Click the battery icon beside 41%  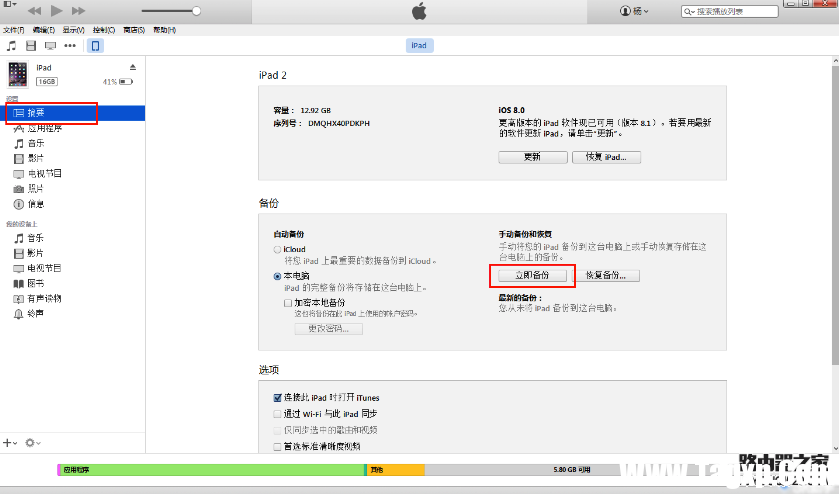(126, 81)
